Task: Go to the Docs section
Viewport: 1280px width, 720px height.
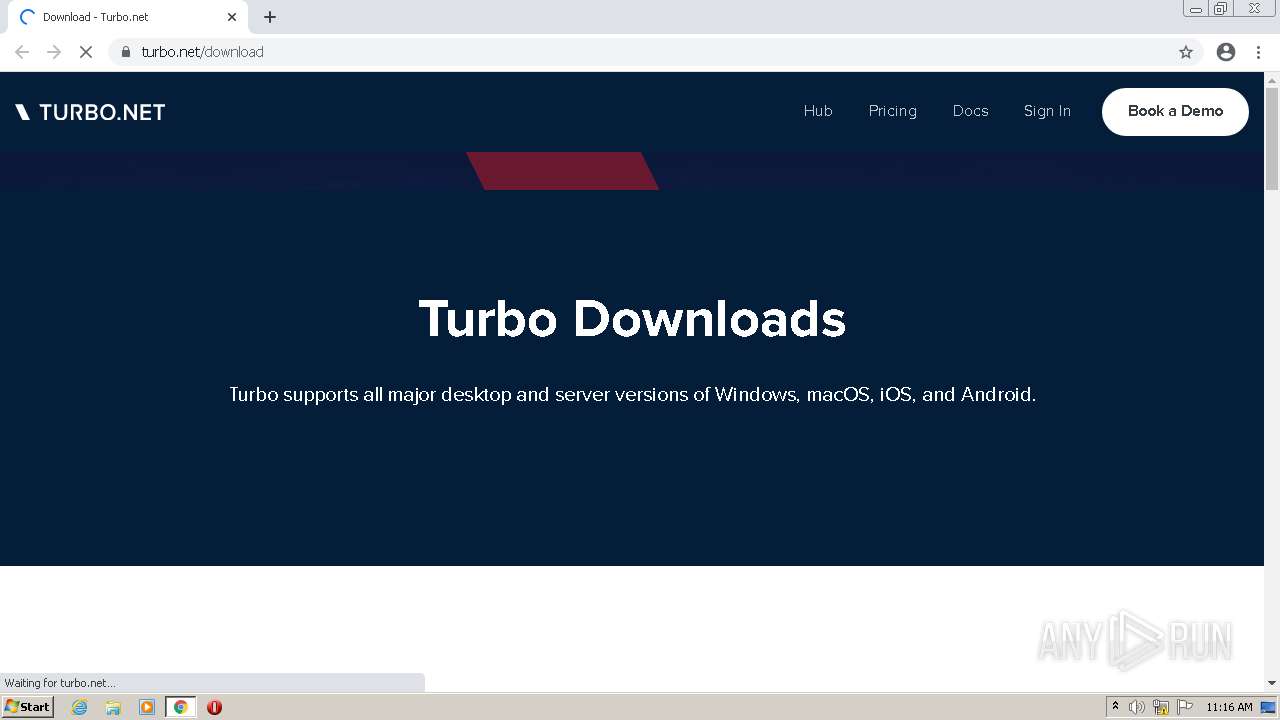Action: [x=970, y=111]
